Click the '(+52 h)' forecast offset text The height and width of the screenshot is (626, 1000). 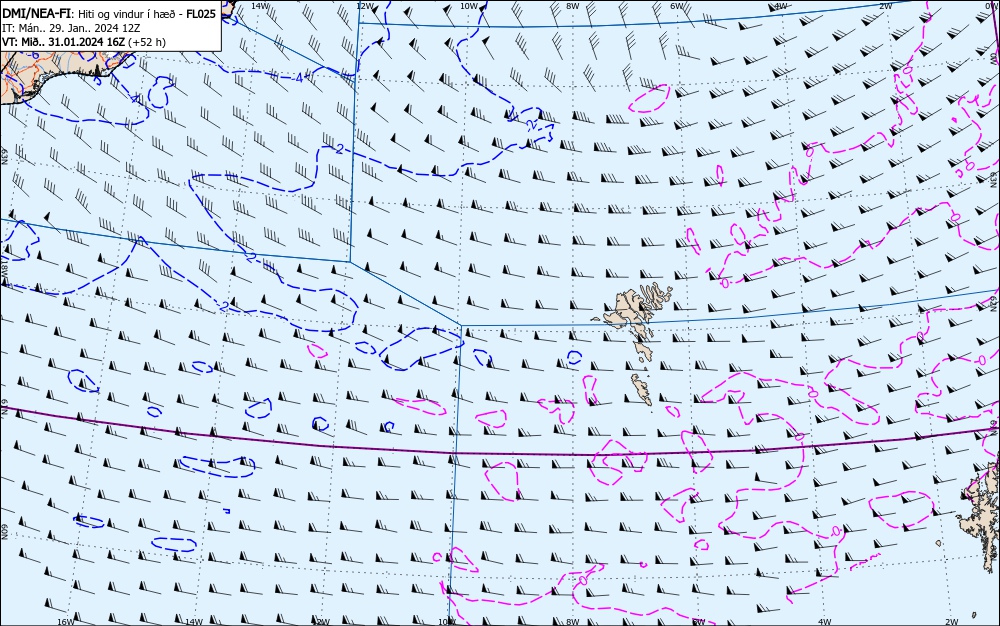click(x=147, y=42)
